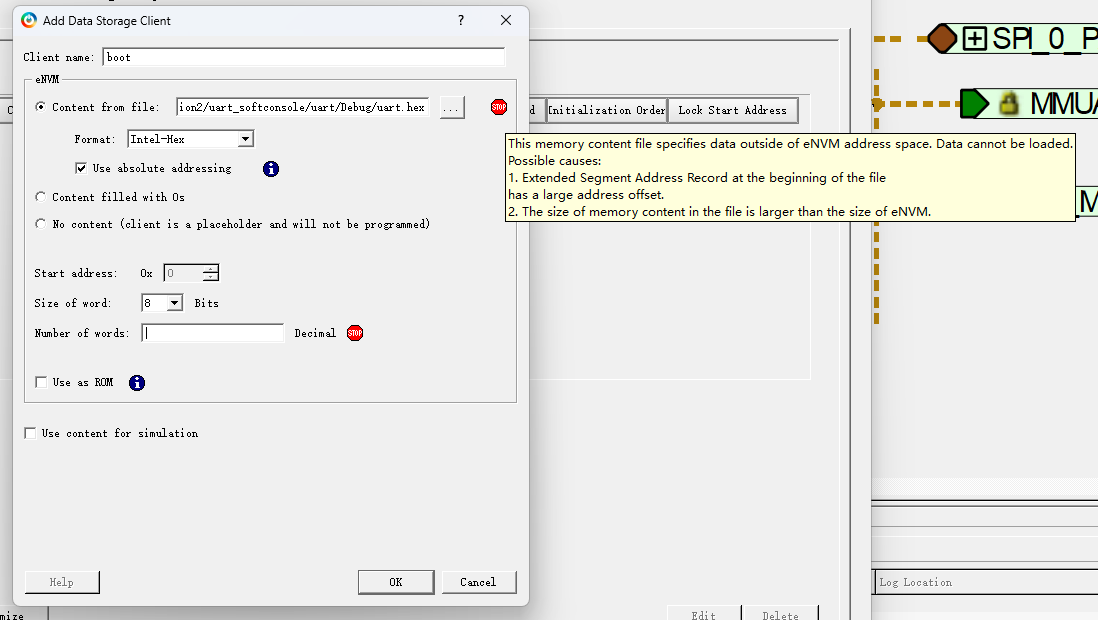This screenshot has width=1098, height=620.
Task: Click the MMUA block label in canvas
Action: click(x=1064, y=104)
